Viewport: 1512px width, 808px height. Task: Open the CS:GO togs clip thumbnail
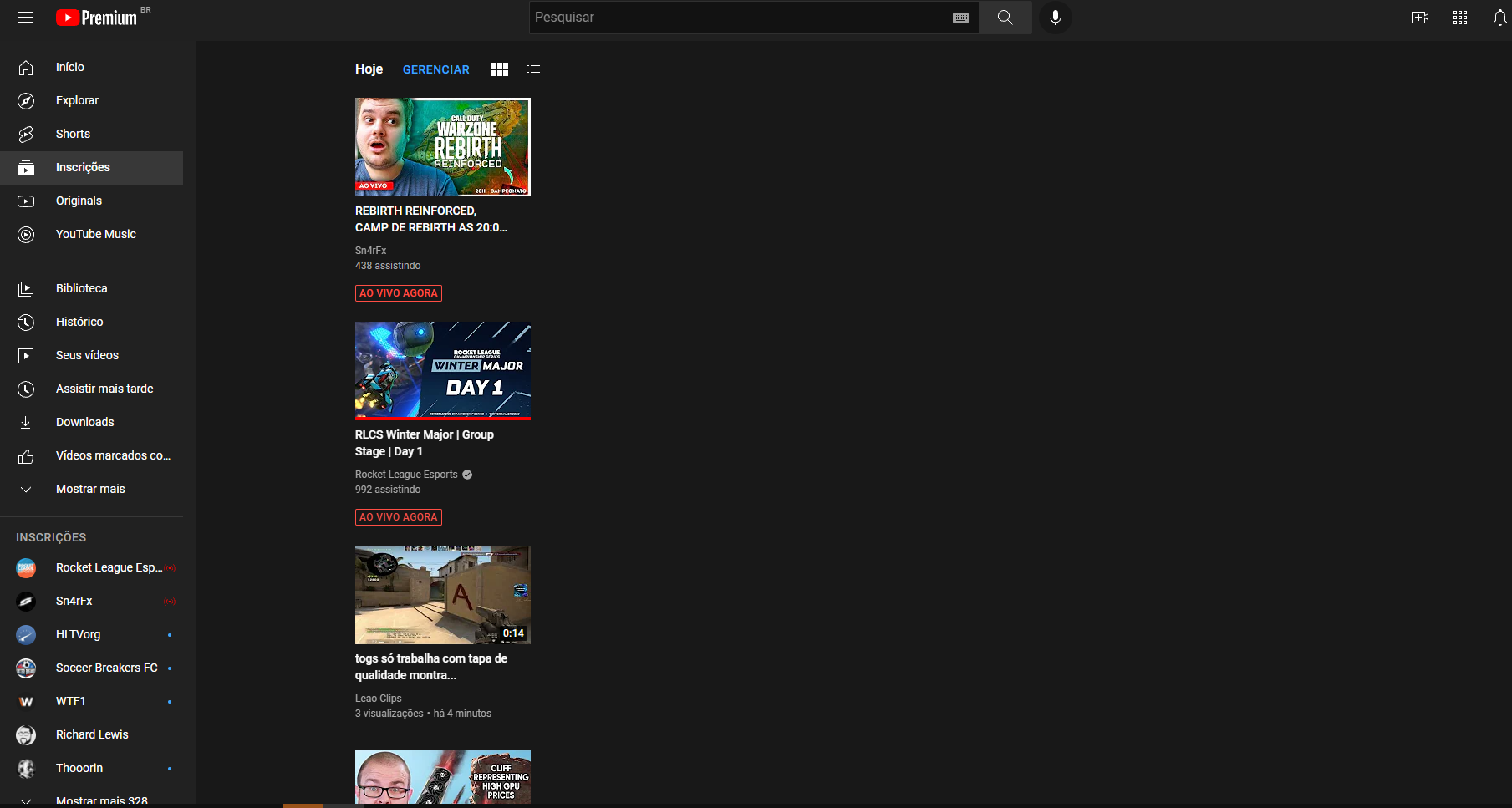click(443, 595)
